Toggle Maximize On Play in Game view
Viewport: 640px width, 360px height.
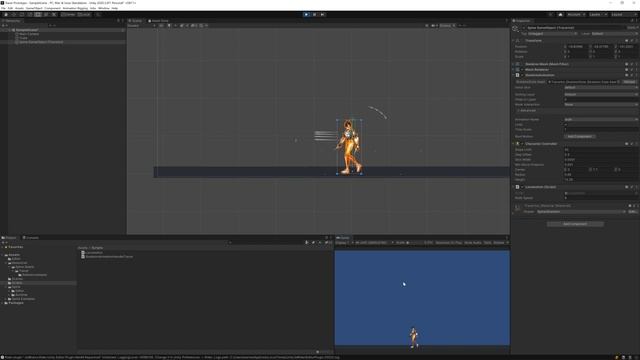click(448, 242)
